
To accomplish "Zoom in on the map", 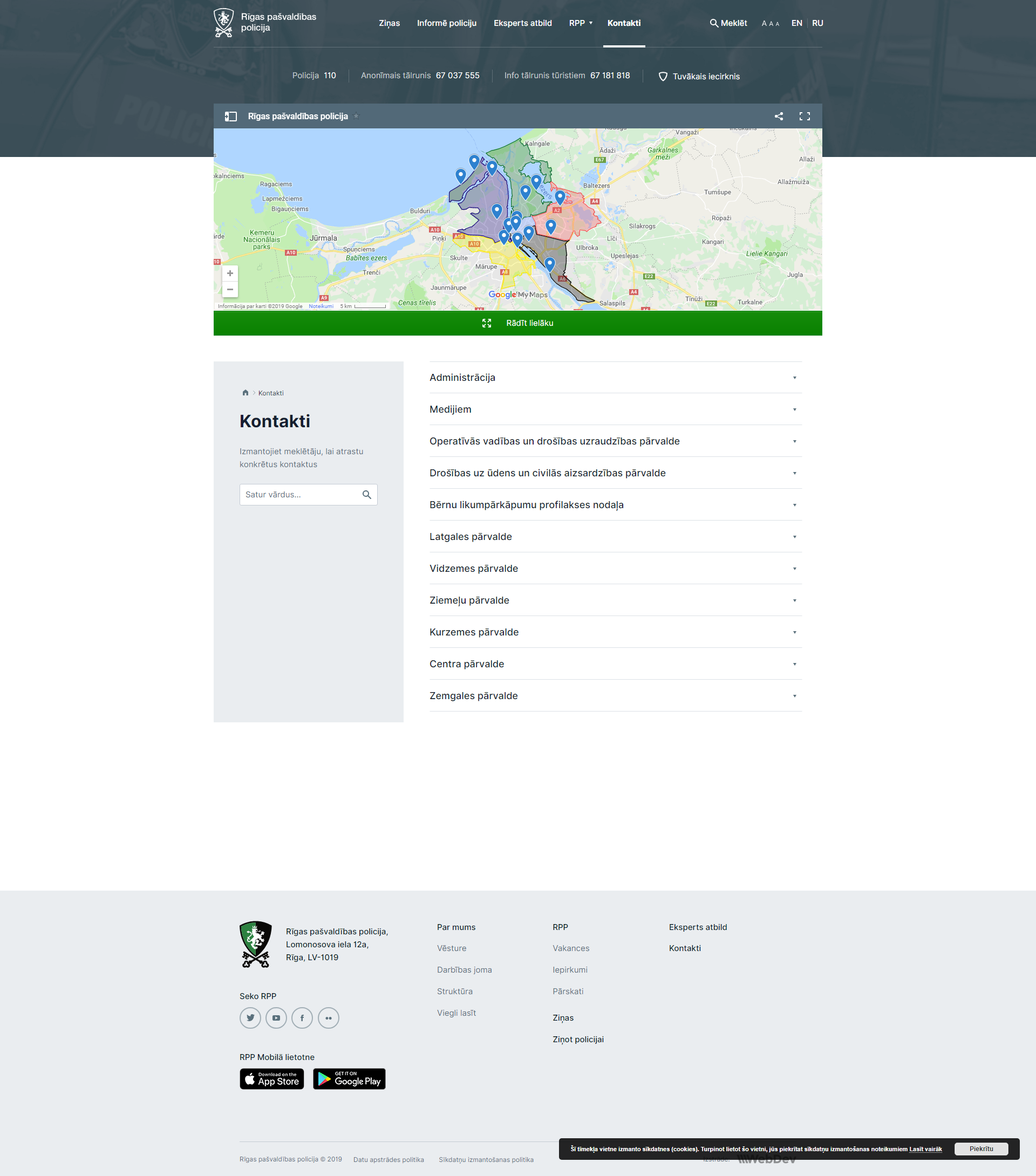I will coord(230,274).
